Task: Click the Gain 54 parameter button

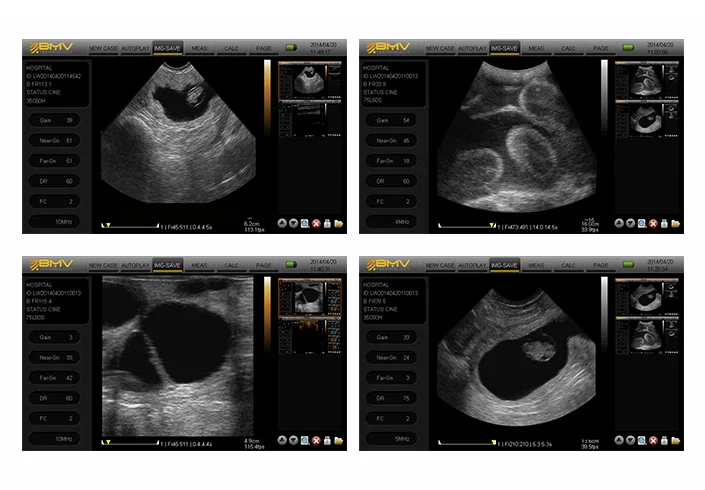Action: point(392,120)
